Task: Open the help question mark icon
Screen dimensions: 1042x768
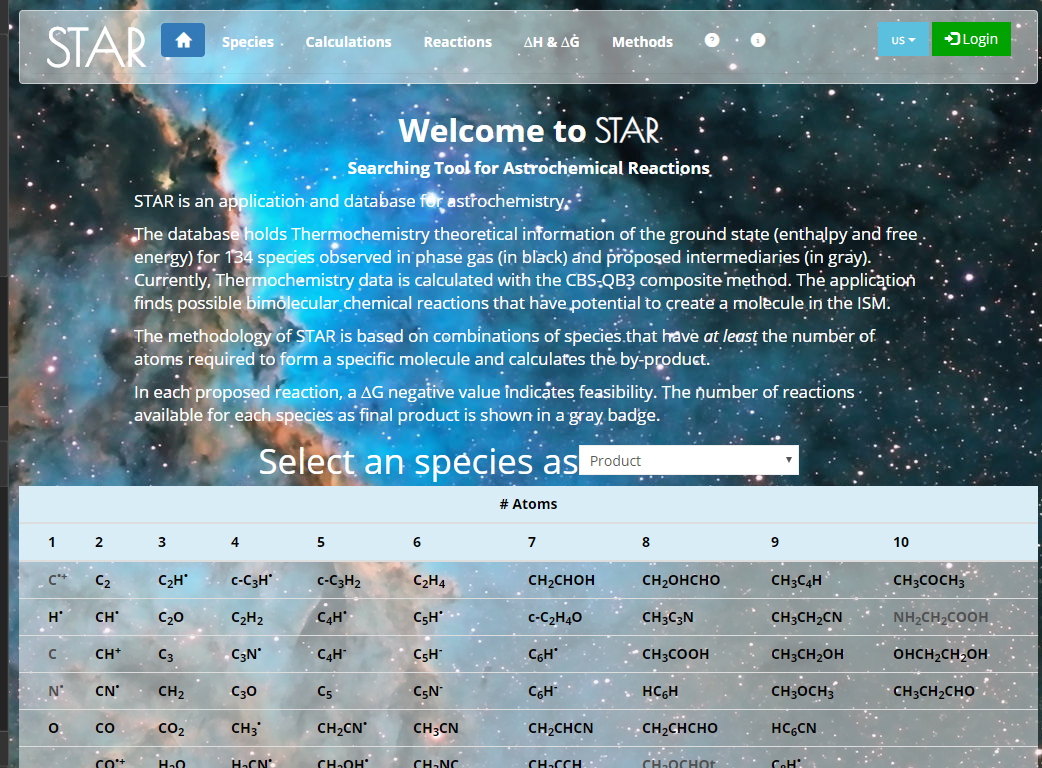Action: pos(712,40)
